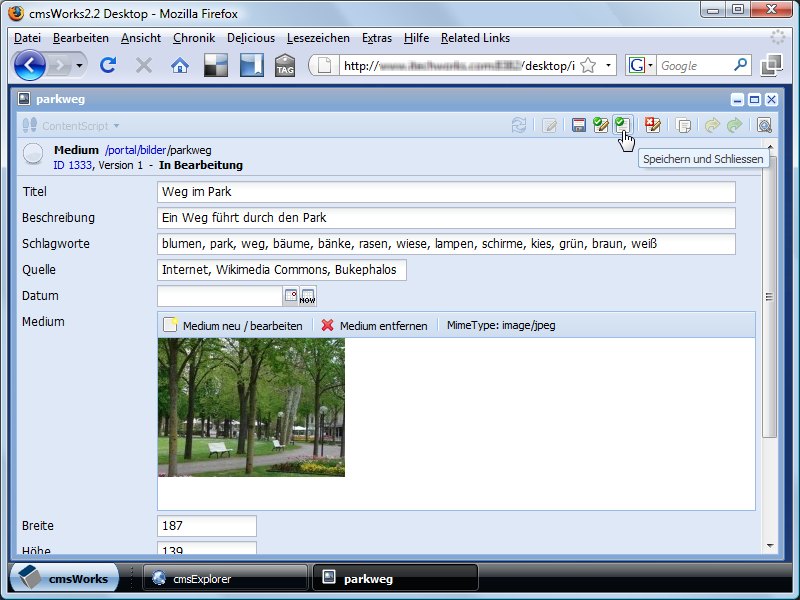
Task: Open the preview magnifier icon
Action: pyautogui.click(x=764, y=126)
